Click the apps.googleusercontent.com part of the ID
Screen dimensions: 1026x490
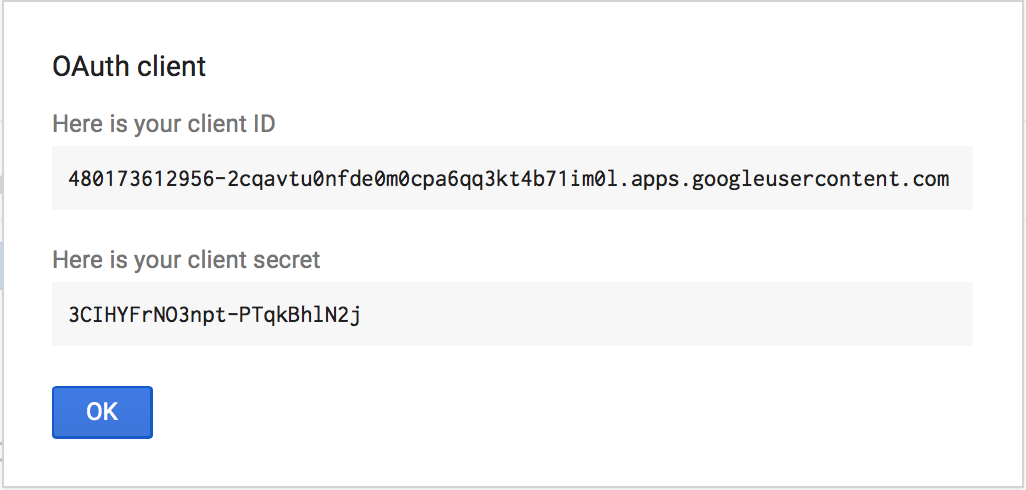coord(792,179)
